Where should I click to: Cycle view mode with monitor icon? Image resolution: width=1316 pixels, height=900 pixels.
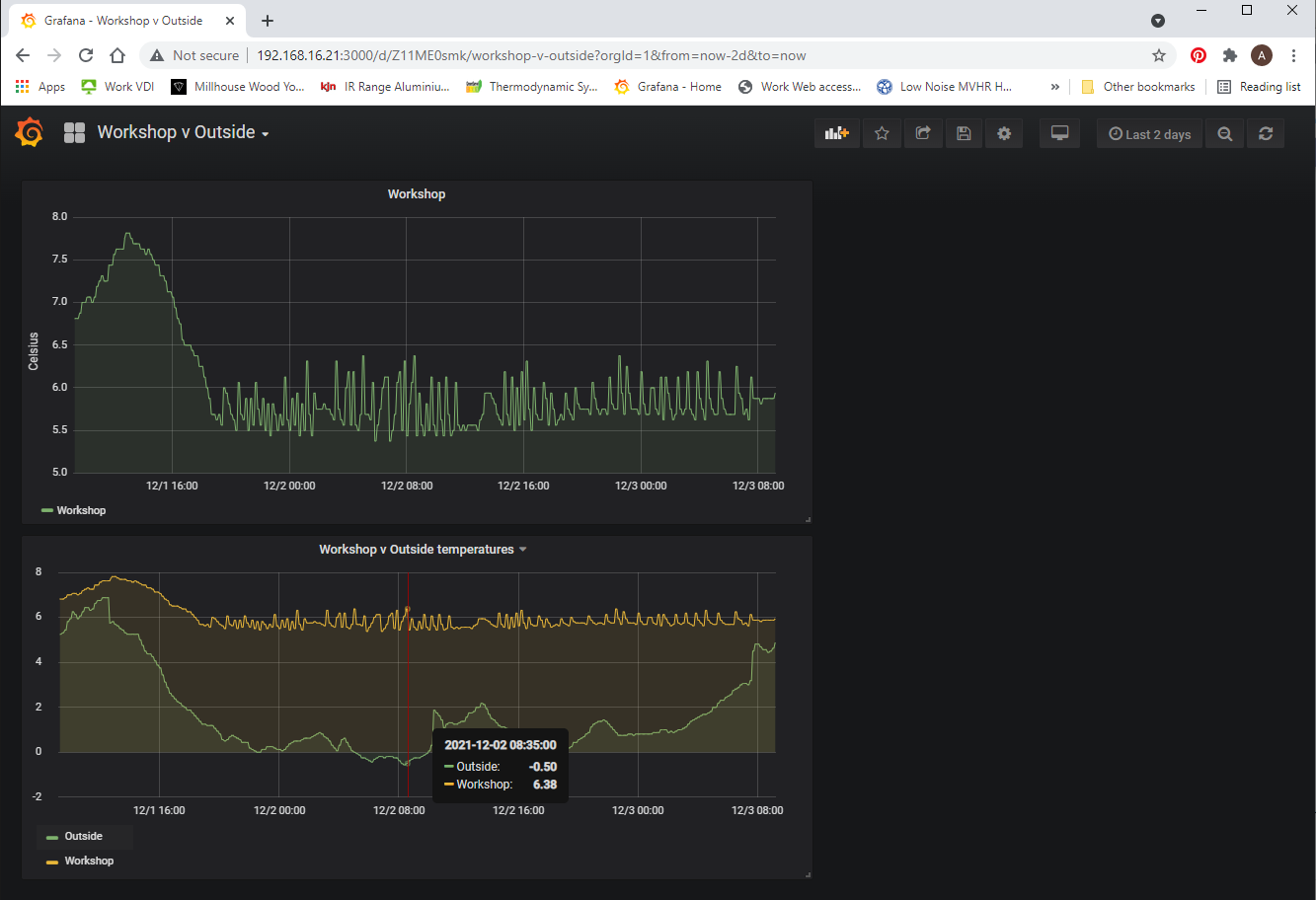1060,134
